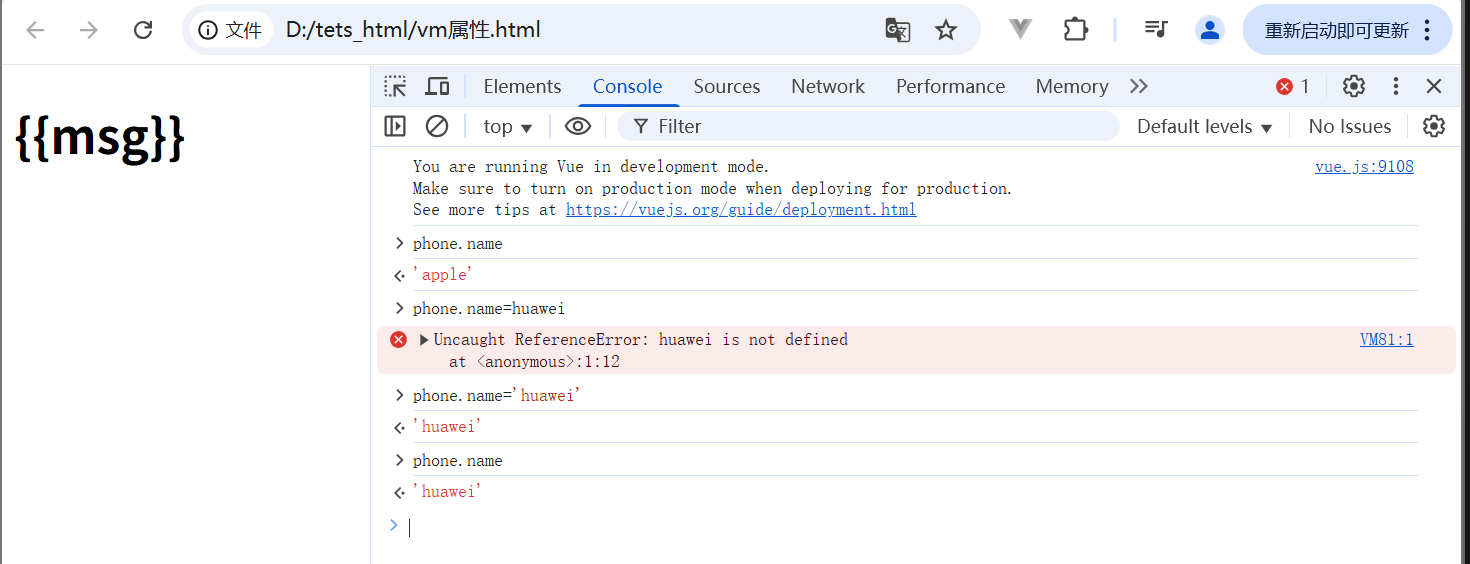
Task: Show more DevTools tabs with chevrons
Action: coord(1139,87)
